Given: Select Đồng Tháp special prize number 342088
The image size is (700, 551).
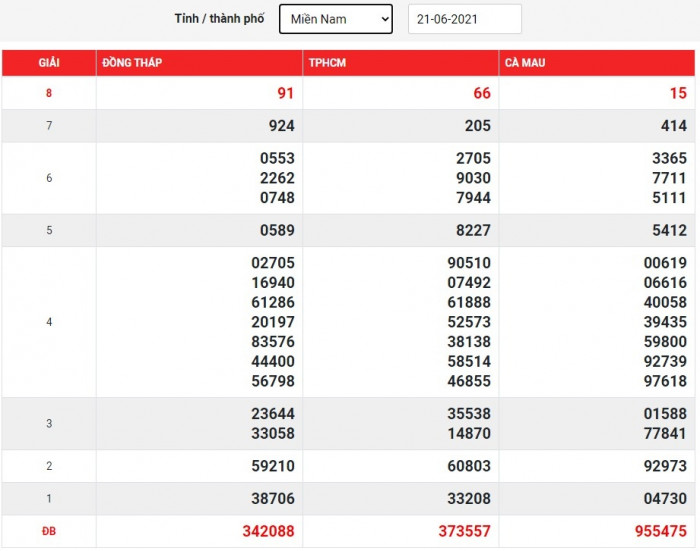Looking at the screenshot, I should [x=268, y=531].
